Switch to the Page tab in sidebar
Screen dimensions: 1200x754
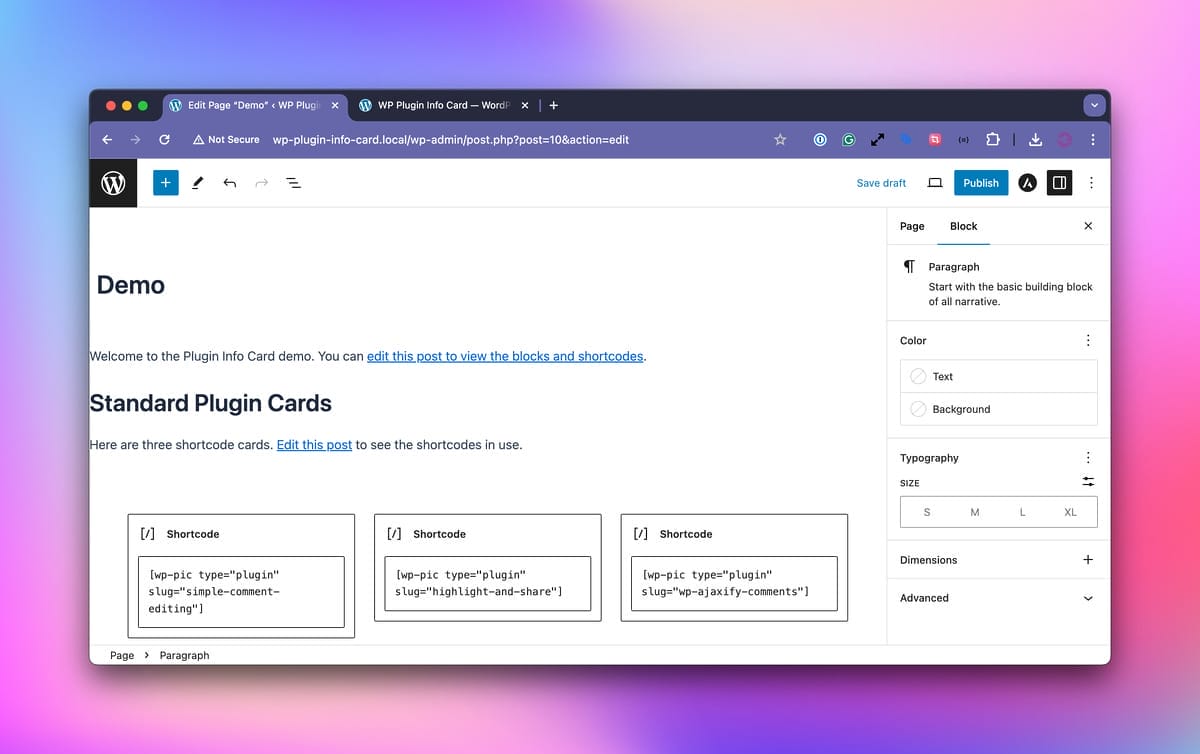point(912,226)
